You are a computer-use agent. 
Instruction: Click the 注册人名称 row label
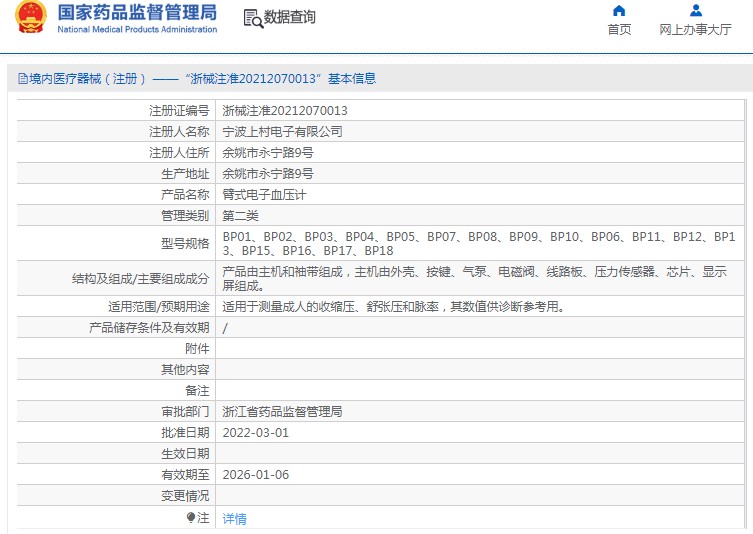pos(179,132)
